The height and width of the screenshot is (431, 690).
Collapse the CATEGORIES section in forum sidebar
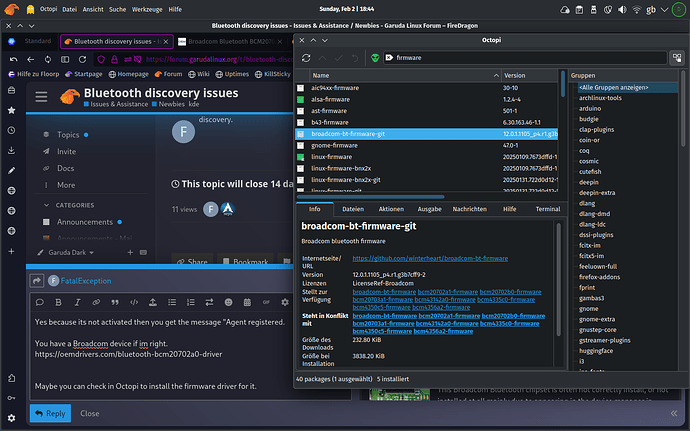coord(46,205)
